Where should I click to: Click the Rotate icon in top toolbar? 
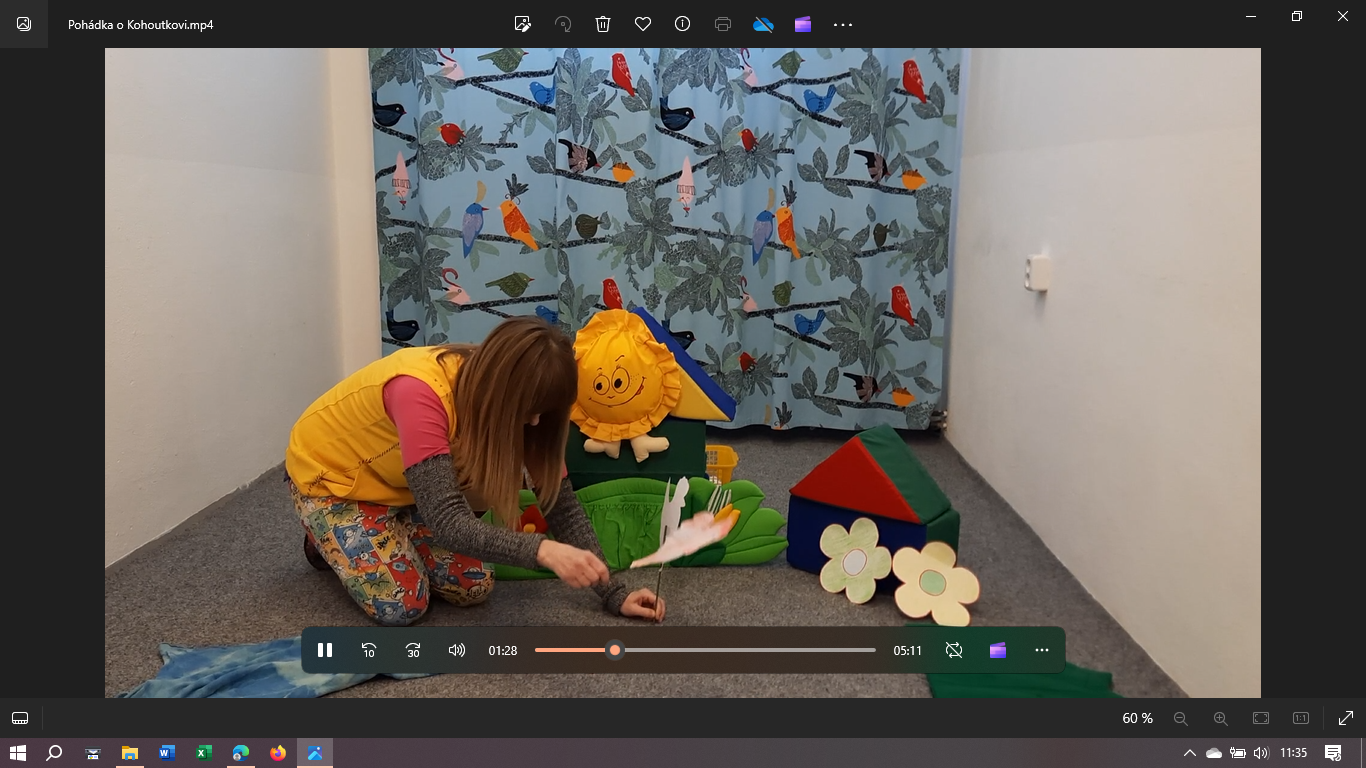coord(563,24)
